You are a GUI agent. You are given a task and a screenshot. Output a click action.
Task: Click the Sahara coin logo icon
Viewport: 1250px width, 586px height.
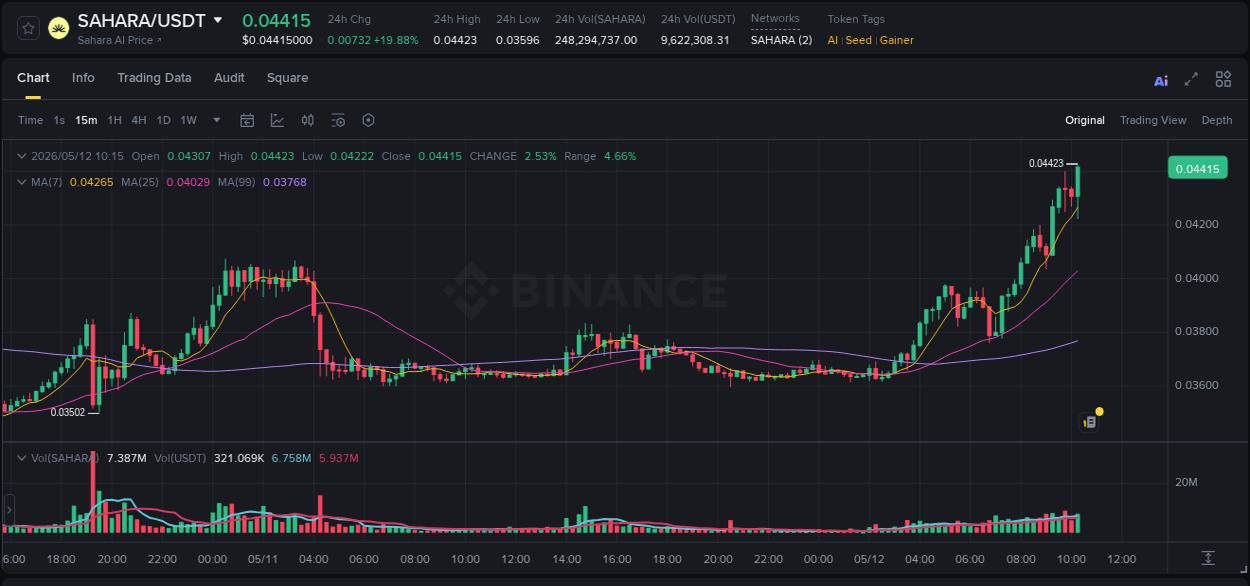(59, 28)
